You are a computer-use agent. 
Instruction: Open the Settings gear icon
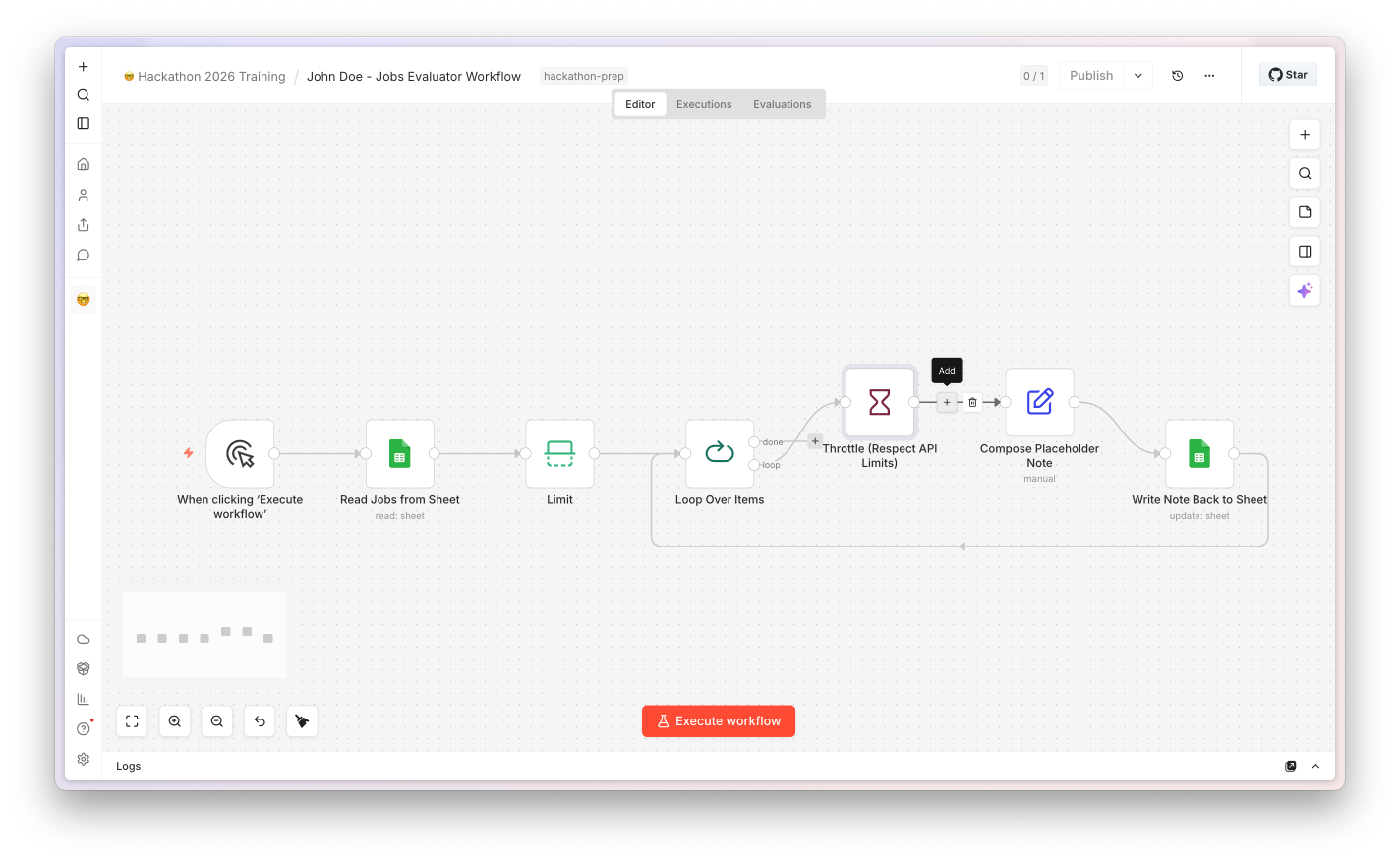click(84, 759)
